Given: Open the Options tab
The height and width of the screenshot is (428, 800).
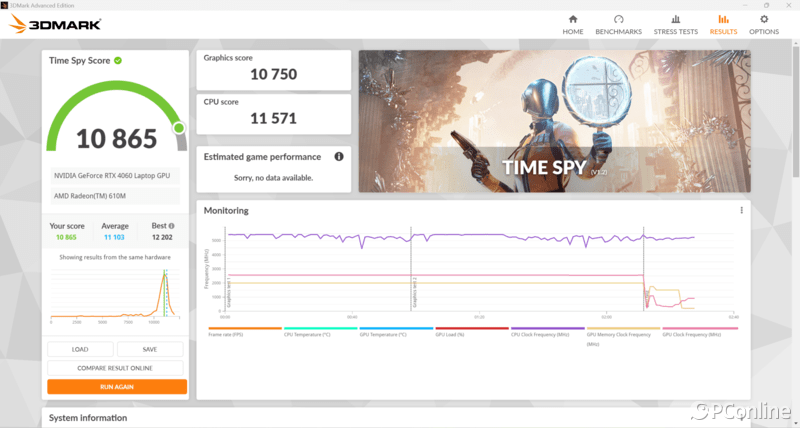Looking at the screenshot, I should click(x=764, y=25).
